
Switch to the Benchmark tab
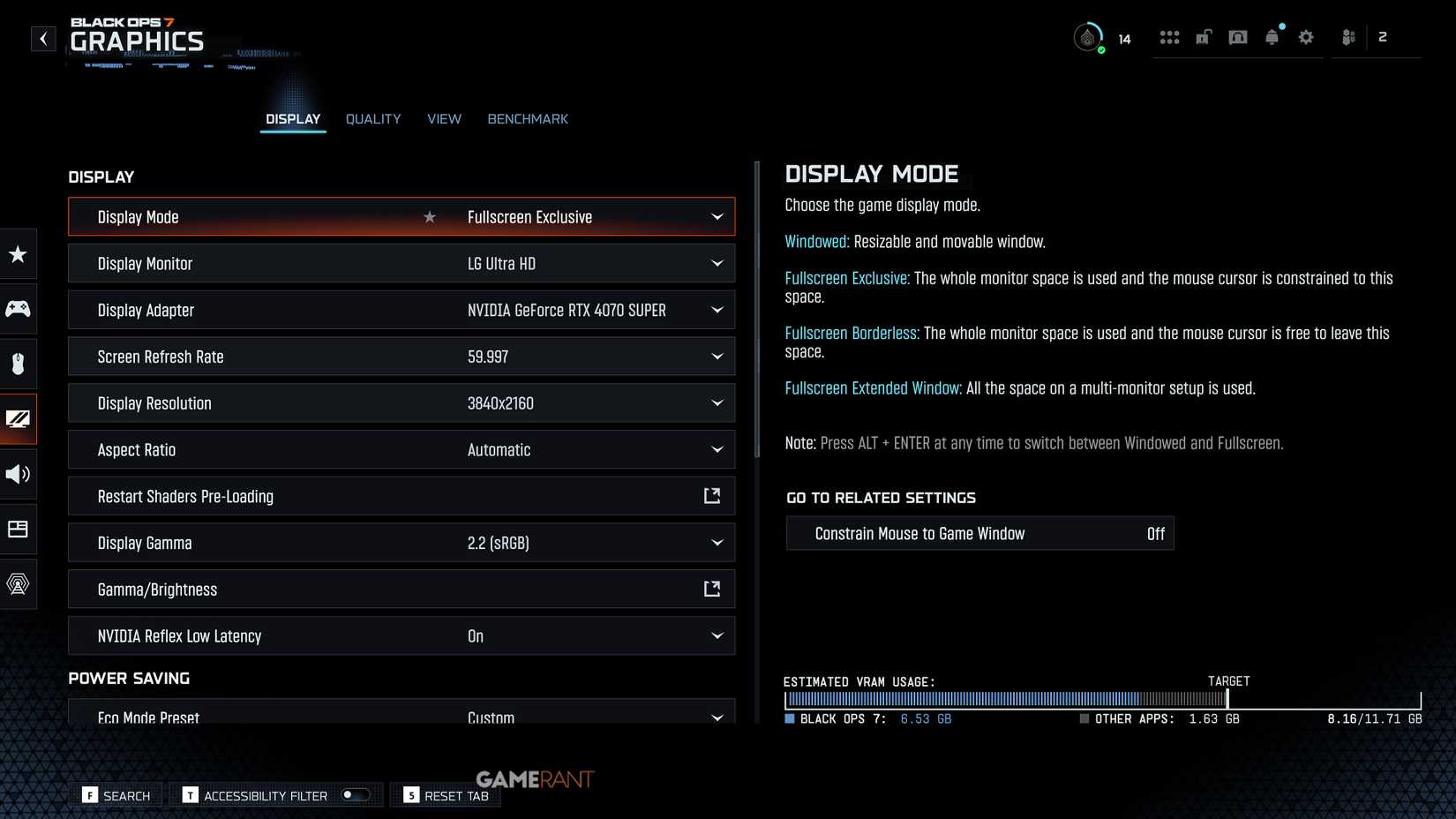pyautogui.click(x=528, y=119)
